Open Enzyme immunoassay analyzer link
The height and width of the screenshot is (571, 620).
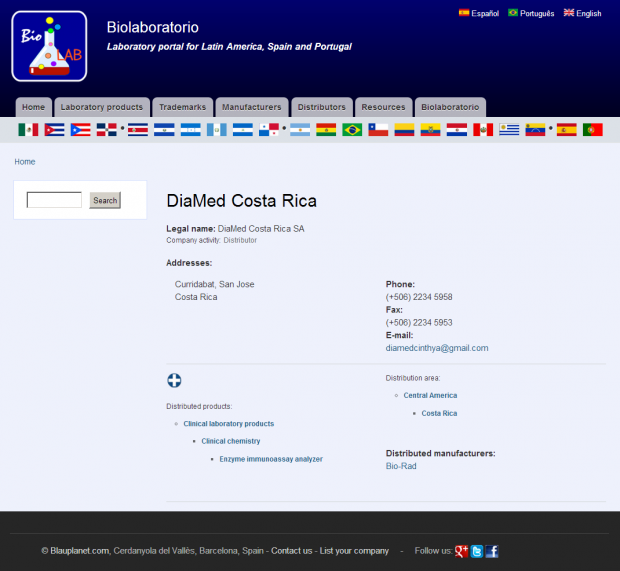tap(271, 459)
